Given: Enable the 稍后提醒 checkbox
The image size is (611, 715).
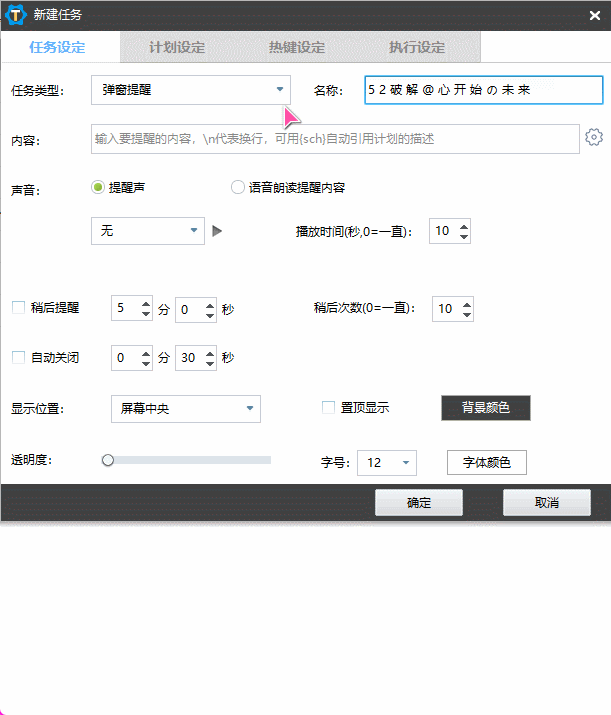Looking at the screenshot, I should pyautogui.click(x=18, y=308).
